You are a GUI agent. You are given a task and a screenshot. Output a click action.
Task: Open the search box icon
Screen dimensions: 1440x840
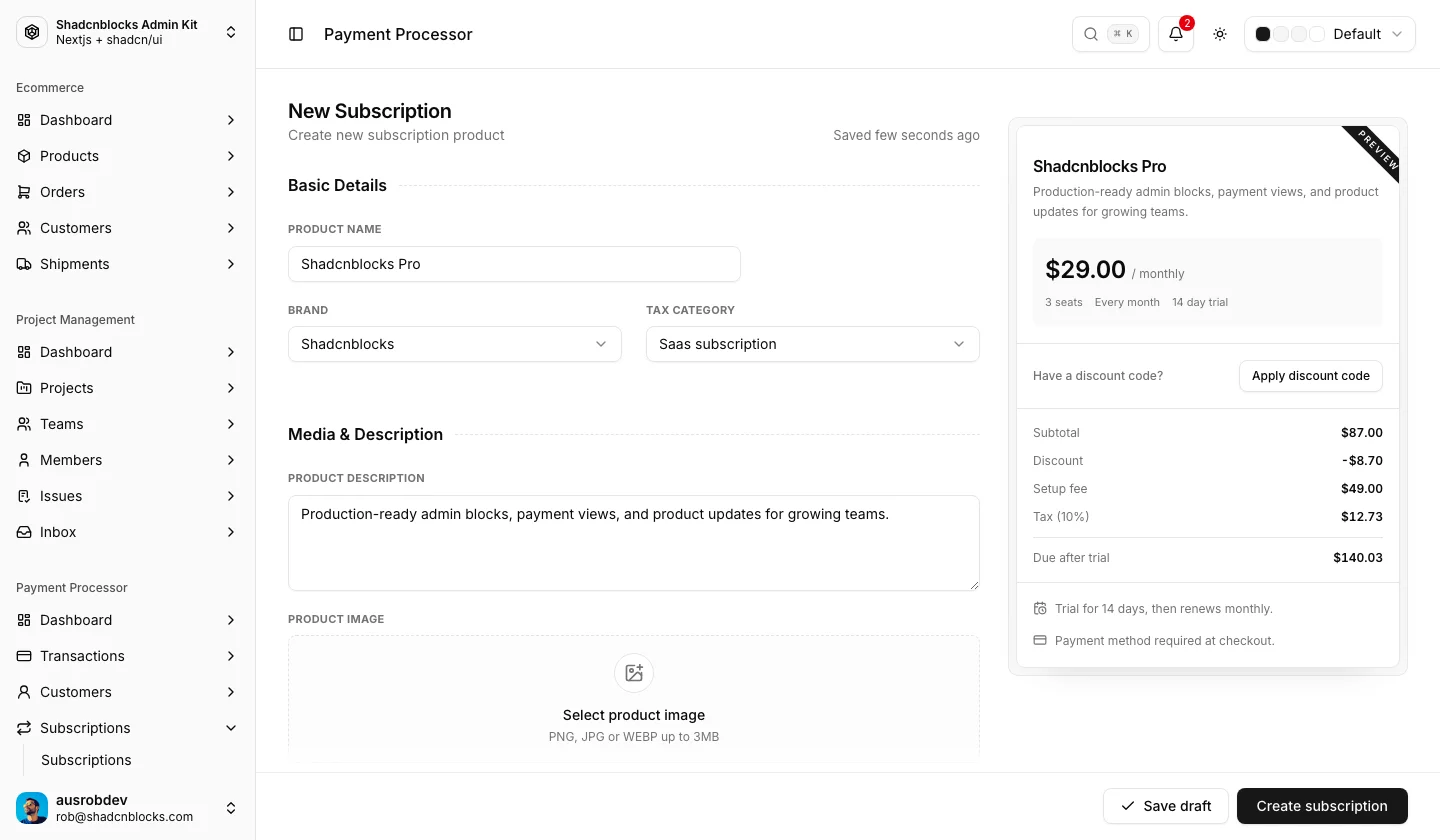tap(1091, 34)
